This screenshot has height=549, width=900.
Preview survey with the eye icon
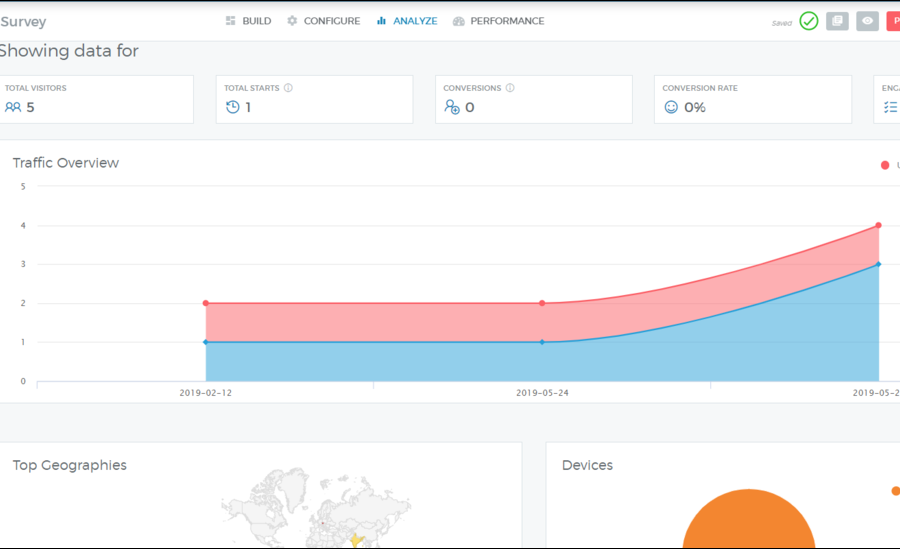point(867,21)
